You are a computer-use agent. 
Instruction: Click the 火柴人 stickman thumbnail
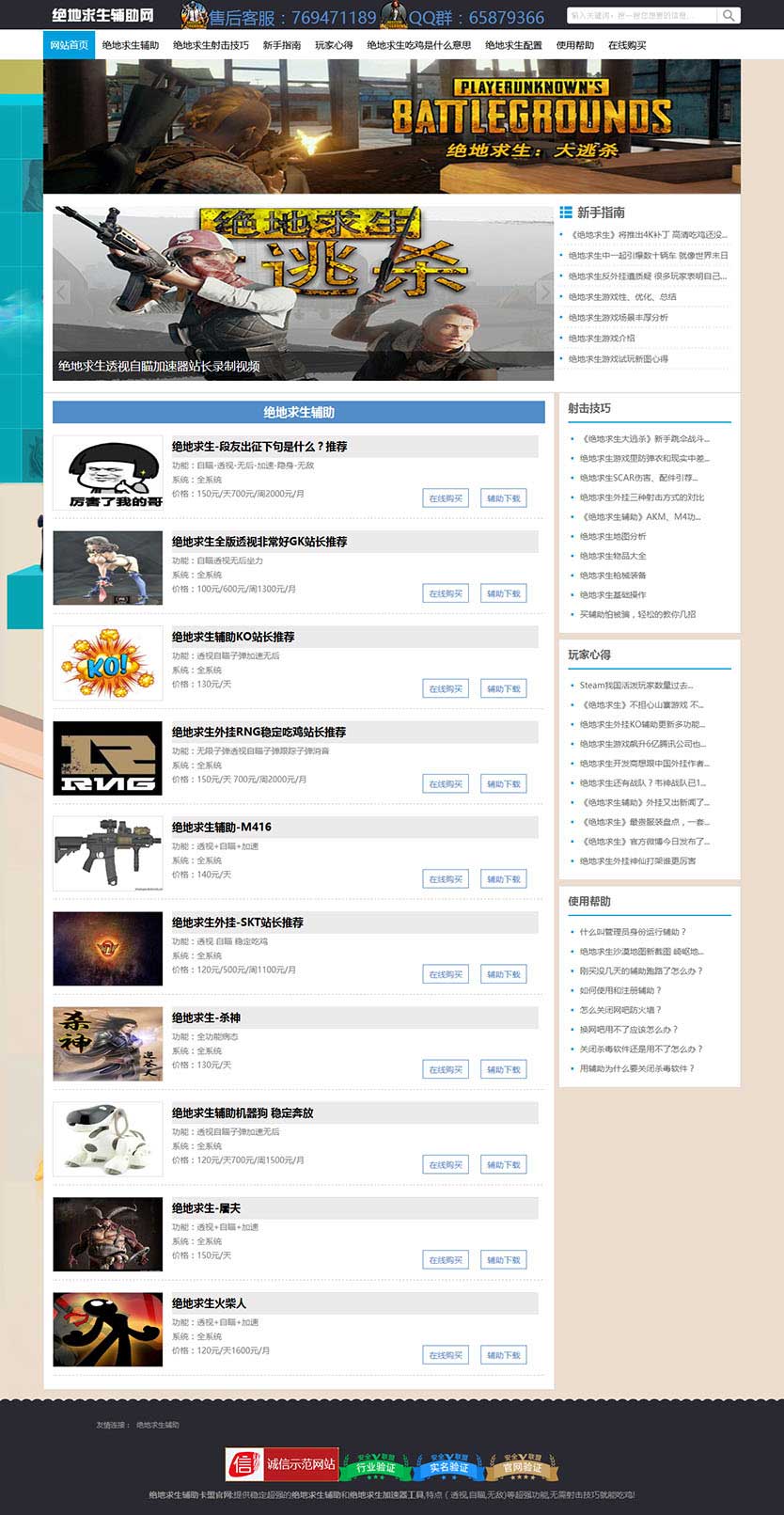(x=107, y=1329)
